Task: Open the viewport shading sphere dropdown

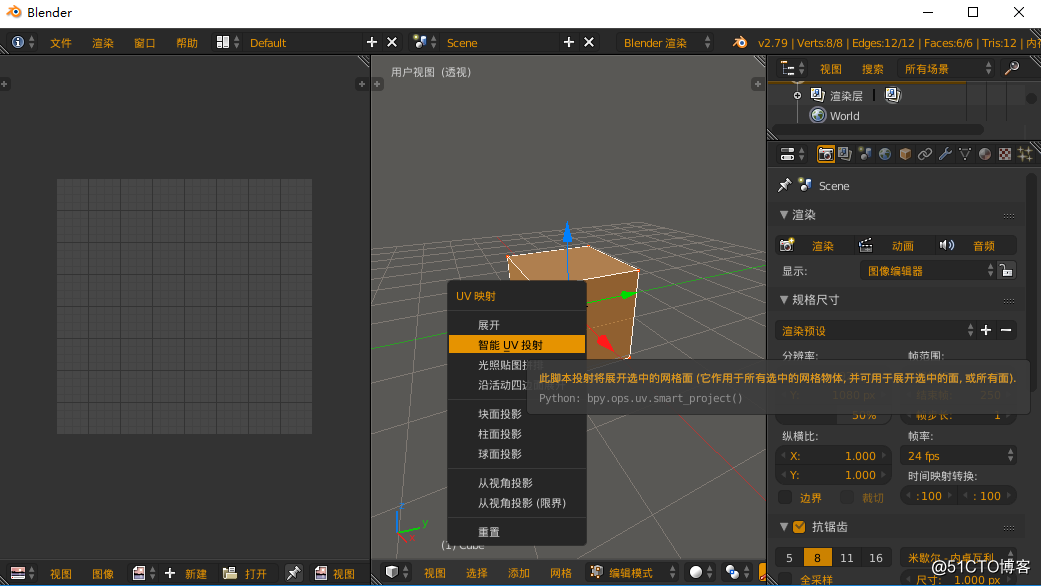Action: coord(700,573)
